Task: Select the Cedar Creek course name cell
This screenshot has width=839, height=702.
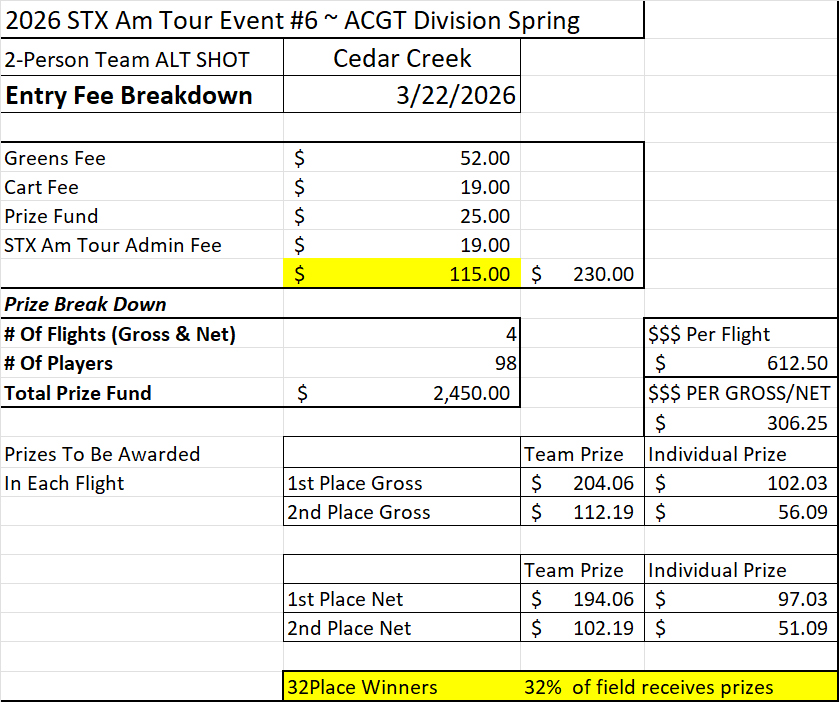Action: point(402,59)
